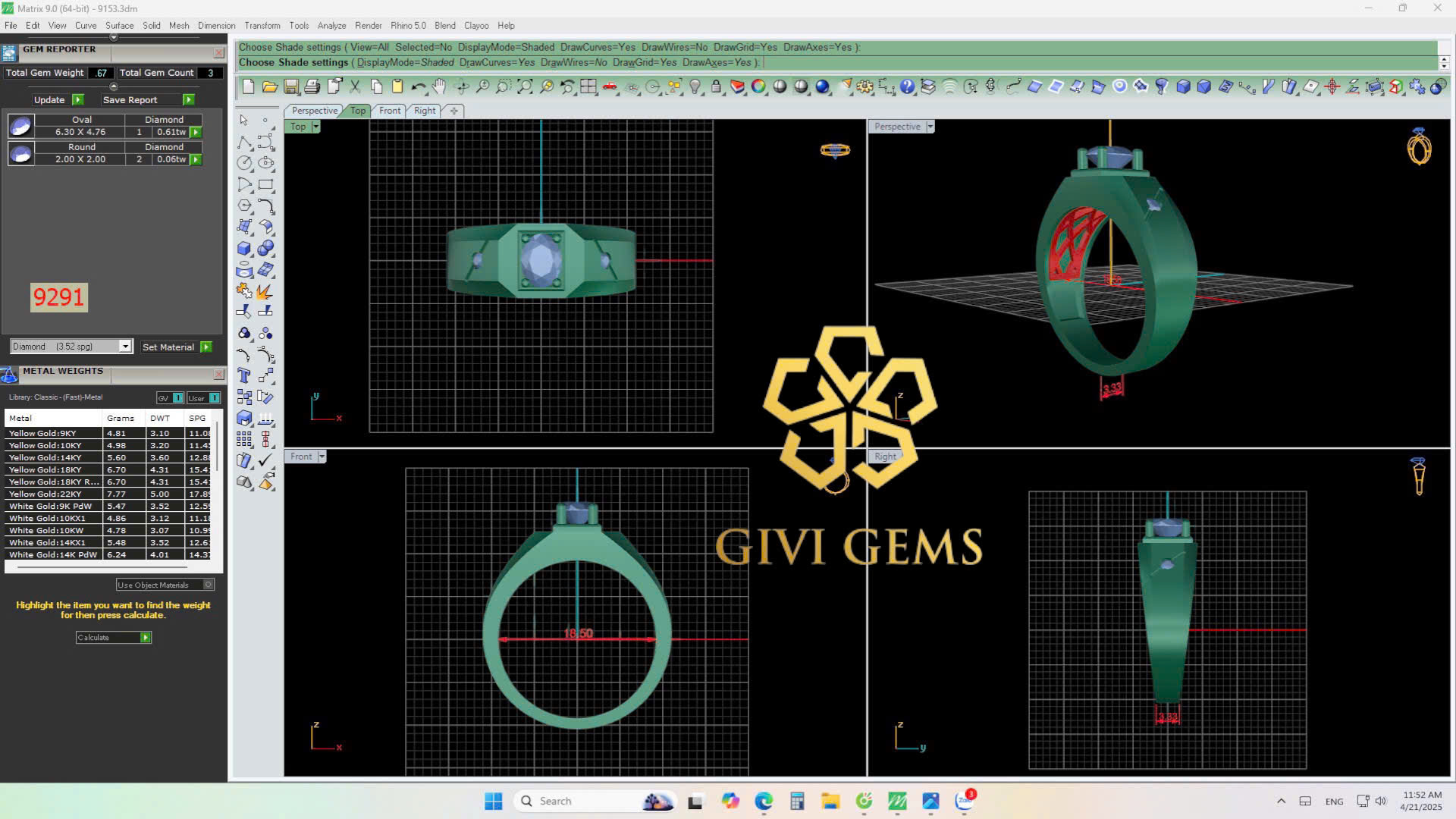Screen dimensions: 1456x819
Task: Open Microsoft Edge from taskbar
Action: pyautogui.click(x=764, y=801)
